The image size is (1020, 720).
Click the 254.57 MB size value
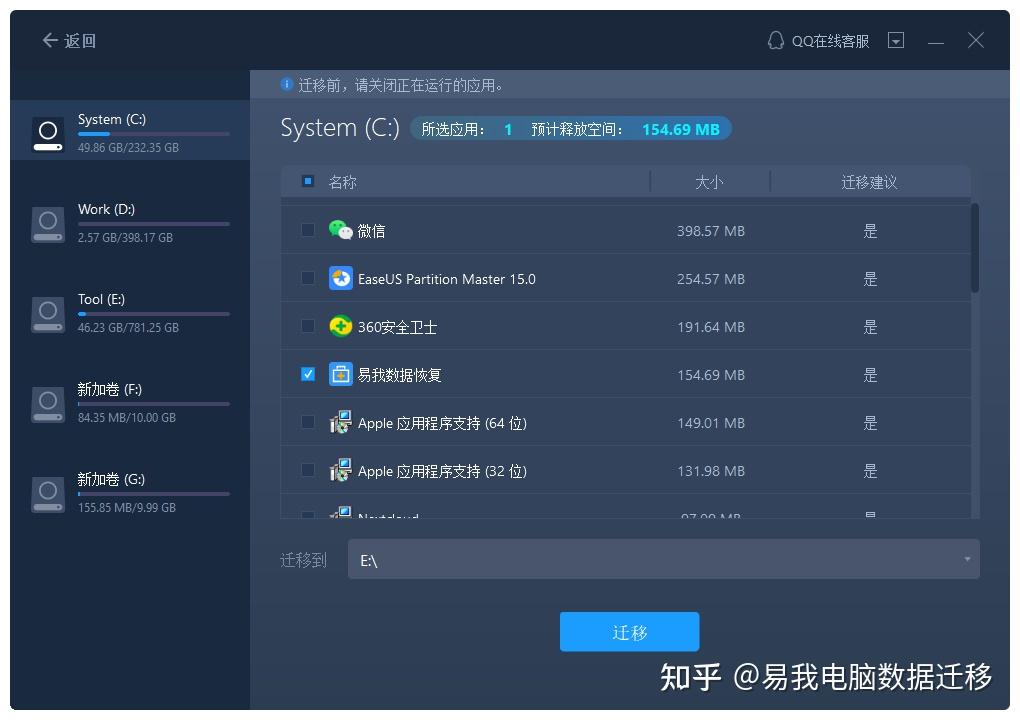coord(711,279)
